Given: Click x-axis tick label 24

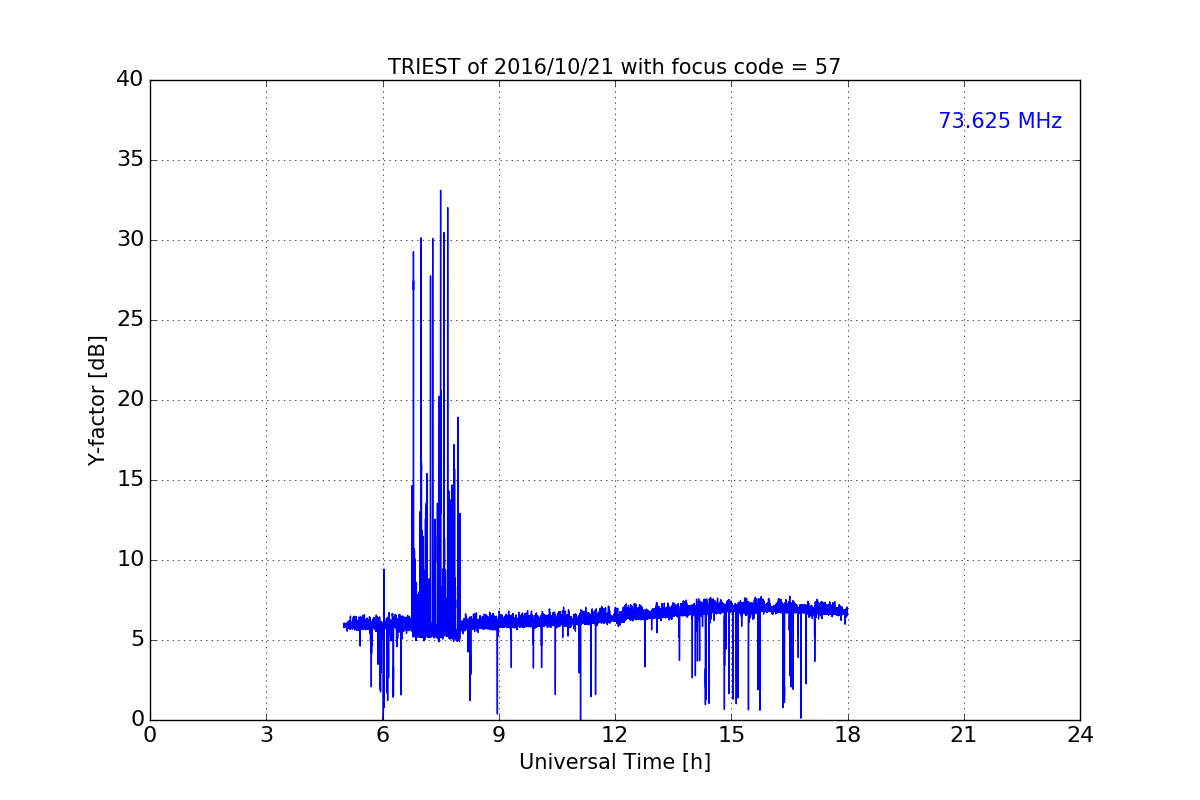Looking at the screenshot, I should (1080, 735).
